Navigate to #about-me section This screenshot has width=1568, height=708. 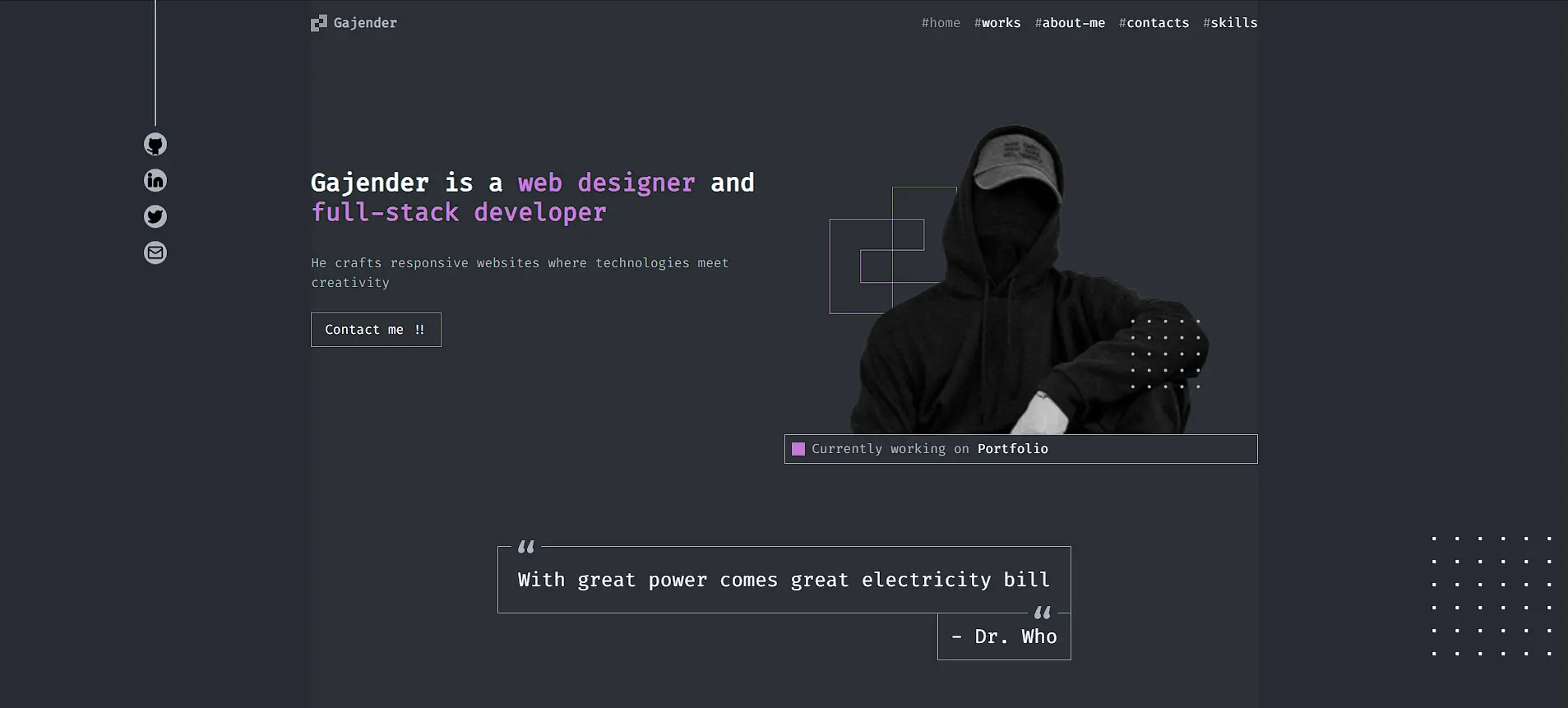click(x=1070, y=23)
